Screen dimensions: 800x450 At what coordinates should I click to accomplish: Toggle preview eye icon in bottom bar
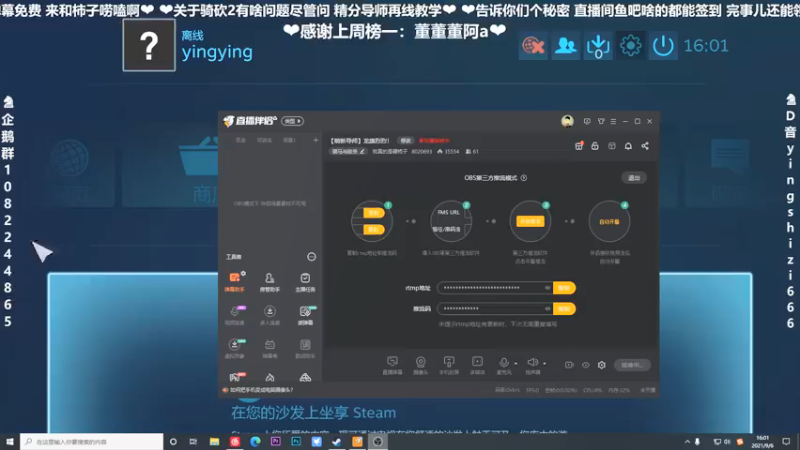pyautogui.click(x=585, y=365)
